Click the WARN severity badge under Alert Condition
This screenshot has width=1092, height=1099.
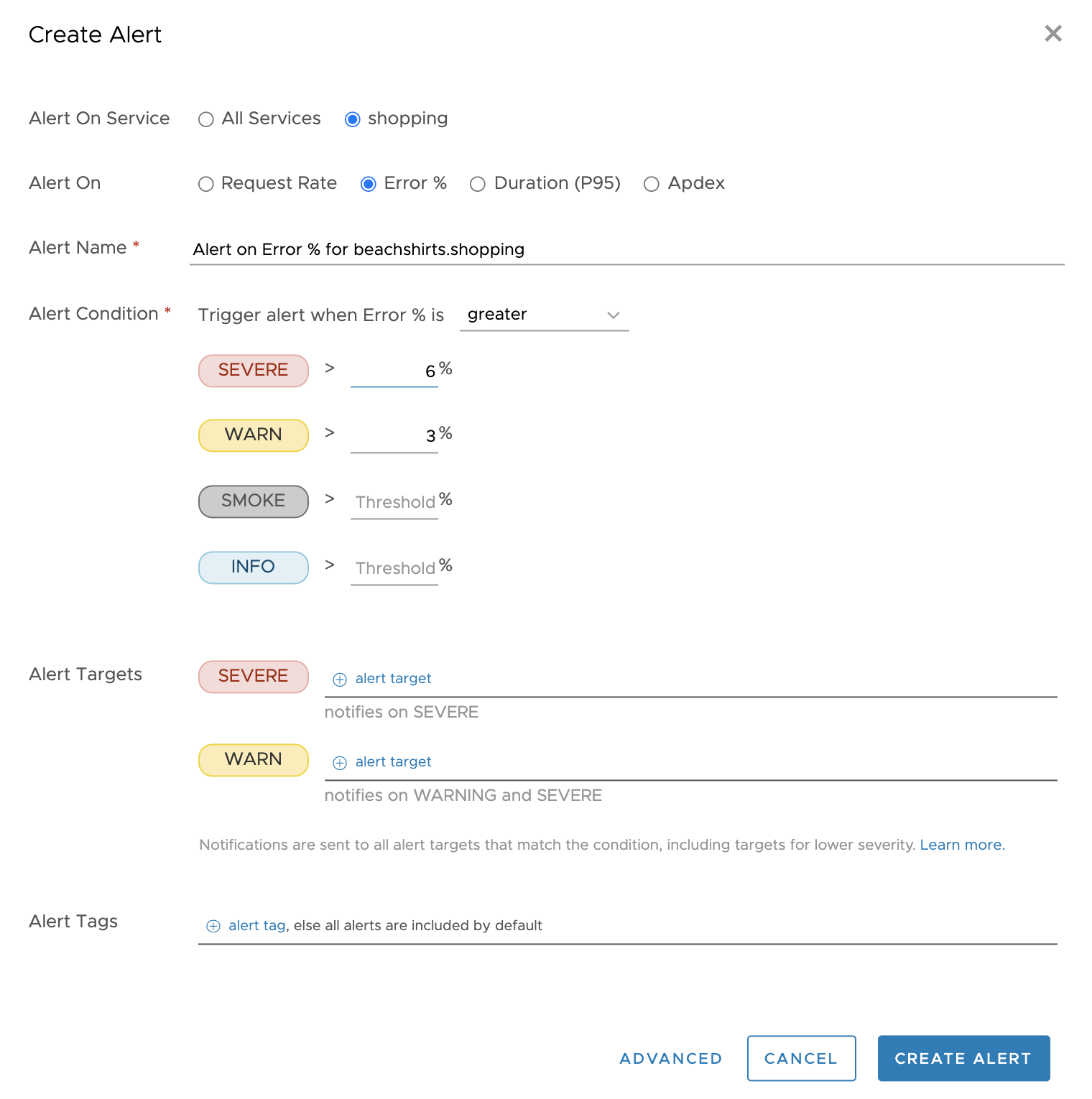pos(253,435)
